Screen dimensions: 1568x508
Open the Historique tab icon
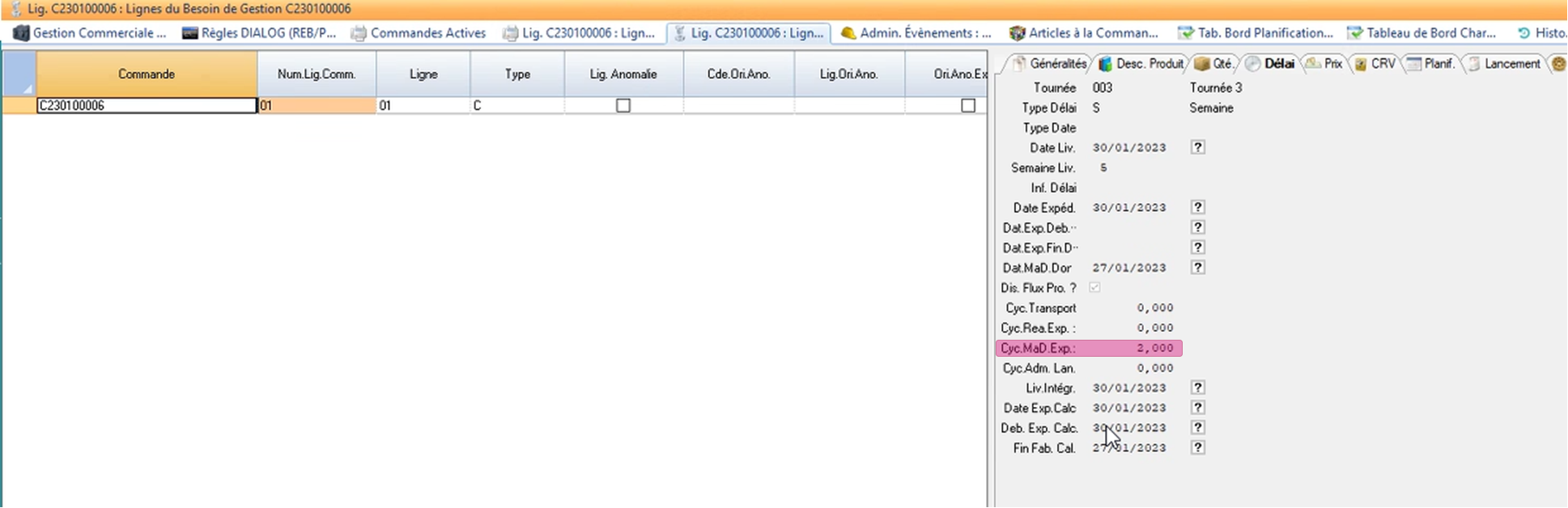(x=1523, y=33)
